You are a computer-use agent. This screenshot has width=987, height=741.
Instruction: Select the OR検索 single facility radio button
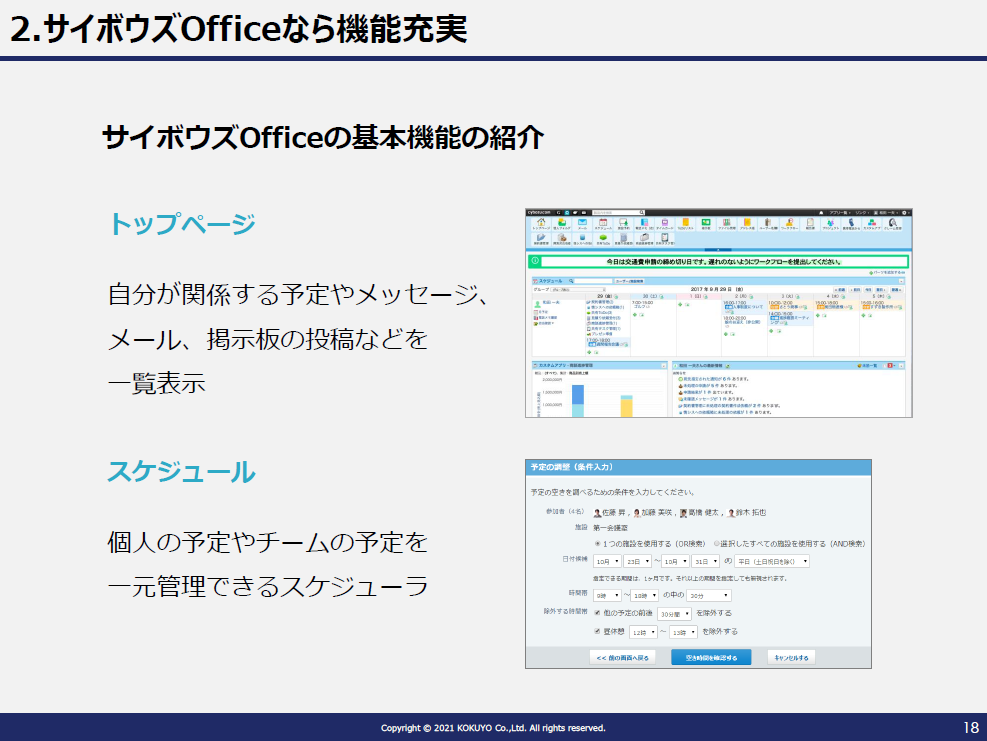(597, 543)
